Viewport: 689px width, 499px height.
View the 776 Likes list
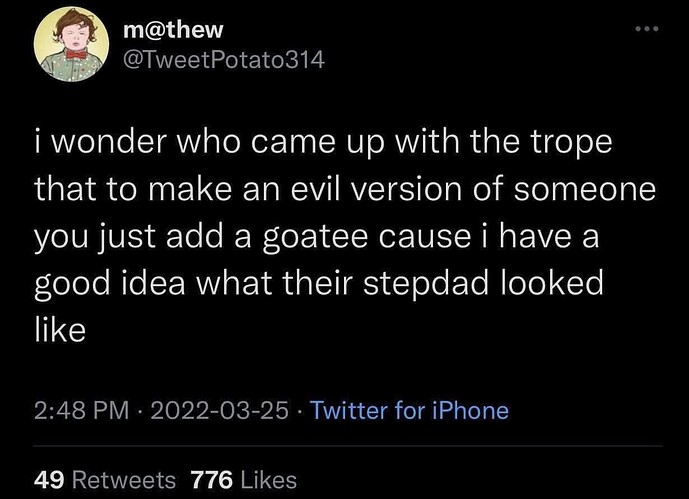[239, 479]
